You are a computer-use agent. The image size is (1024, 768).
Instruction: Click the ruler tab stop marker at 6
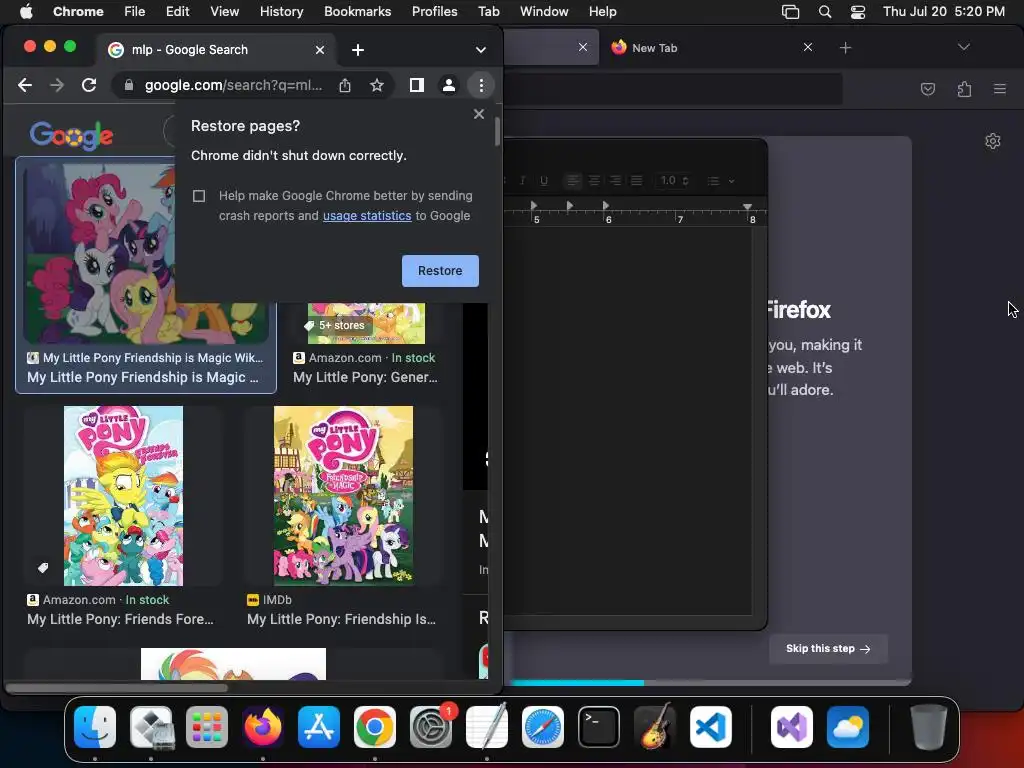click(606, 206)
